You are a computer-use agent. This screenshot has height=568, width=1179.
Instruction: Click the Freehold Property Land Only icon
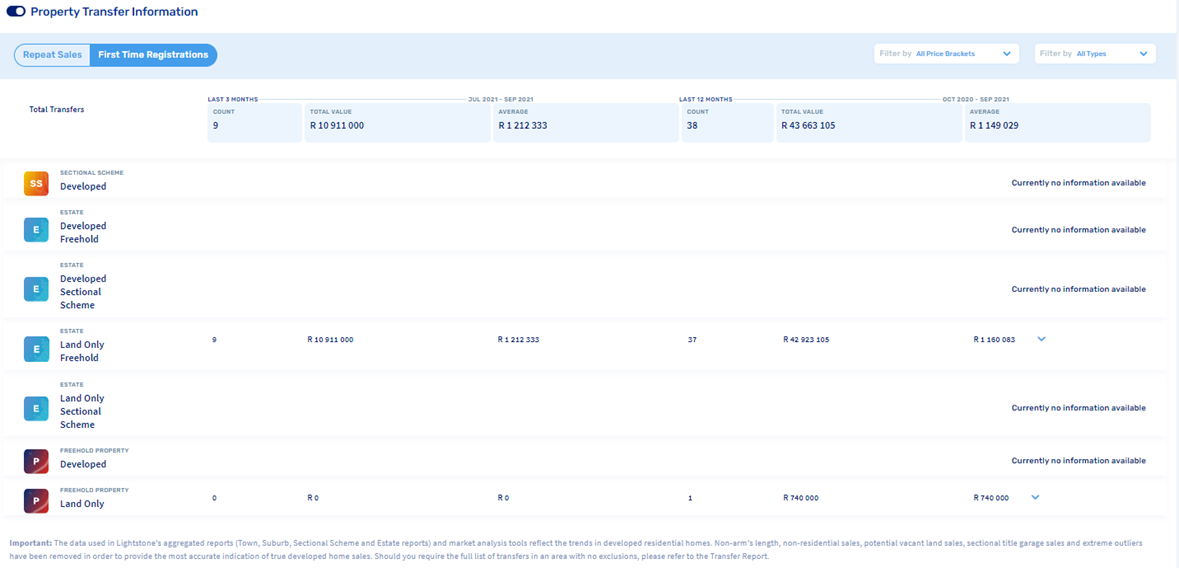tap(36, 500)
